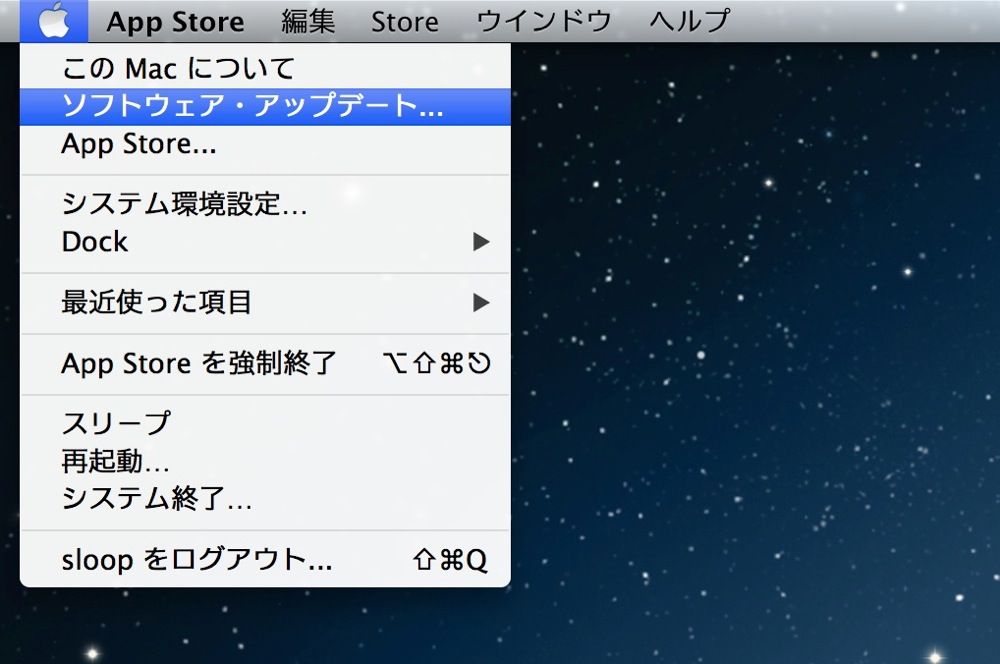Open the ウインドウ menu

(544, 22)
